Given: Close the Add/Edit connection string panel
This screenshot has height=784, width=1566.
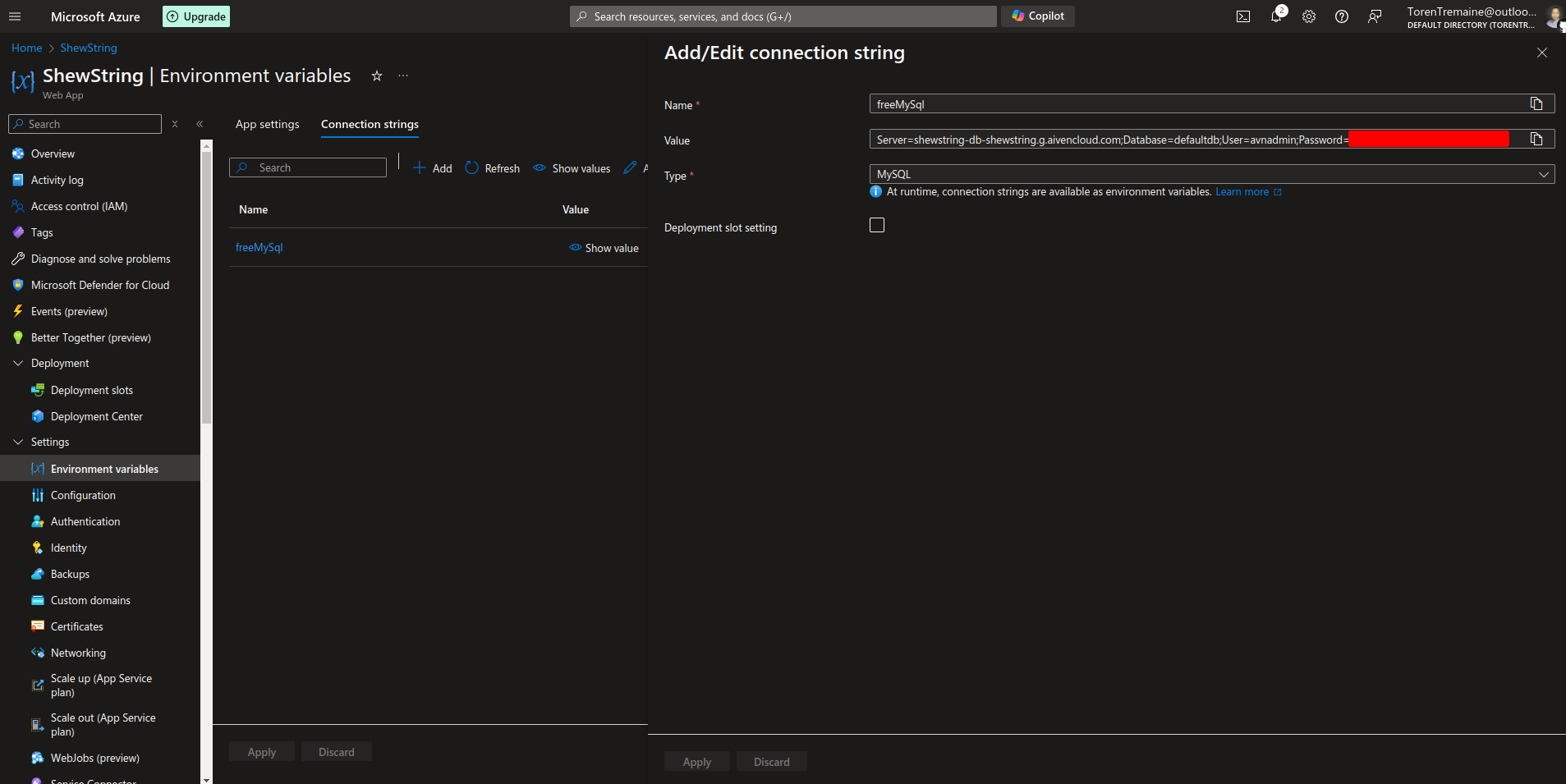Looking at the screenshot, I should pos(1542,53).
